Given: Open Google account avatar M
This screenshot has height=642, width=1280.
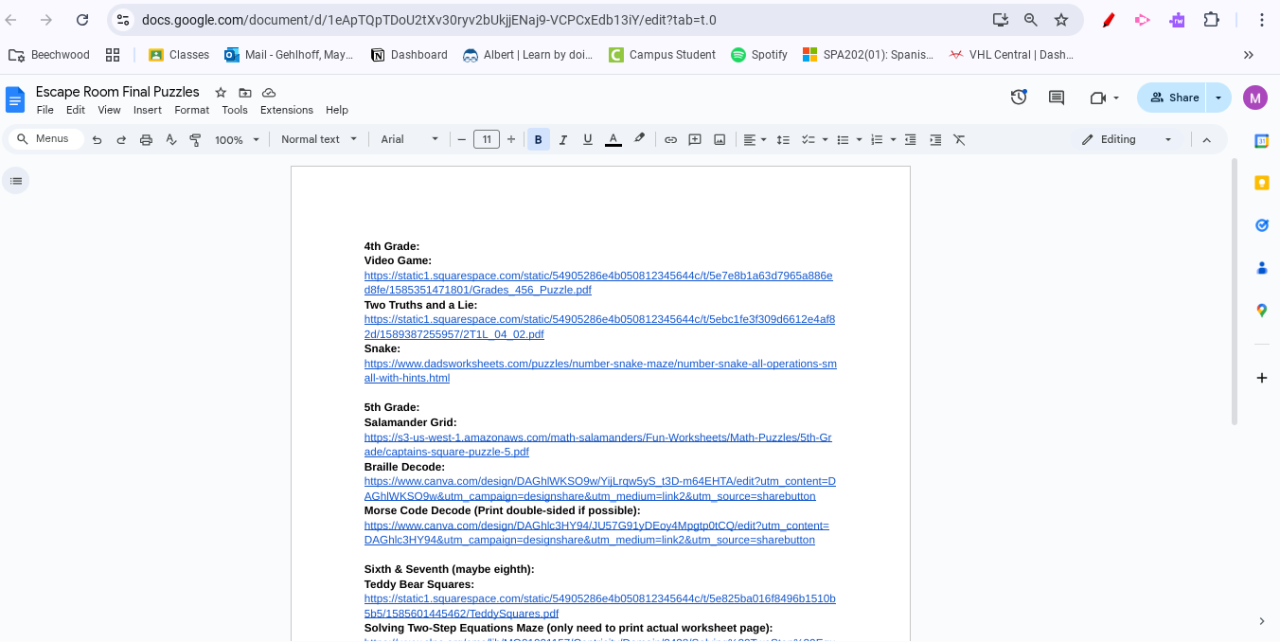Looking at the screenshot, I should click(x=1255, y=98).
